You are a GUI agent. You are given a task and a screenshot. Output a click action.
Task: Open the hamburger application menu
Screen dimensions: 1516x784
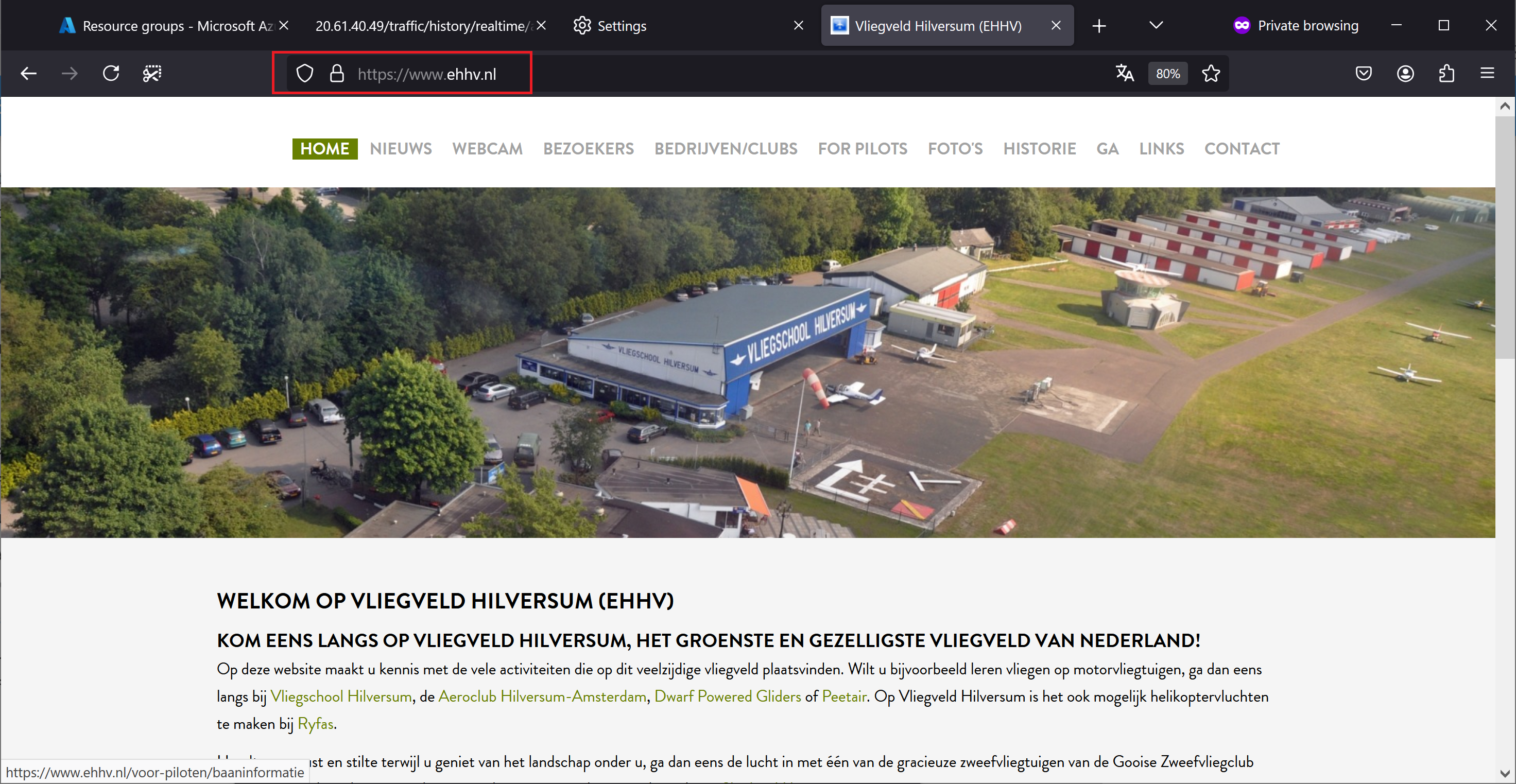pos(1487,74)
